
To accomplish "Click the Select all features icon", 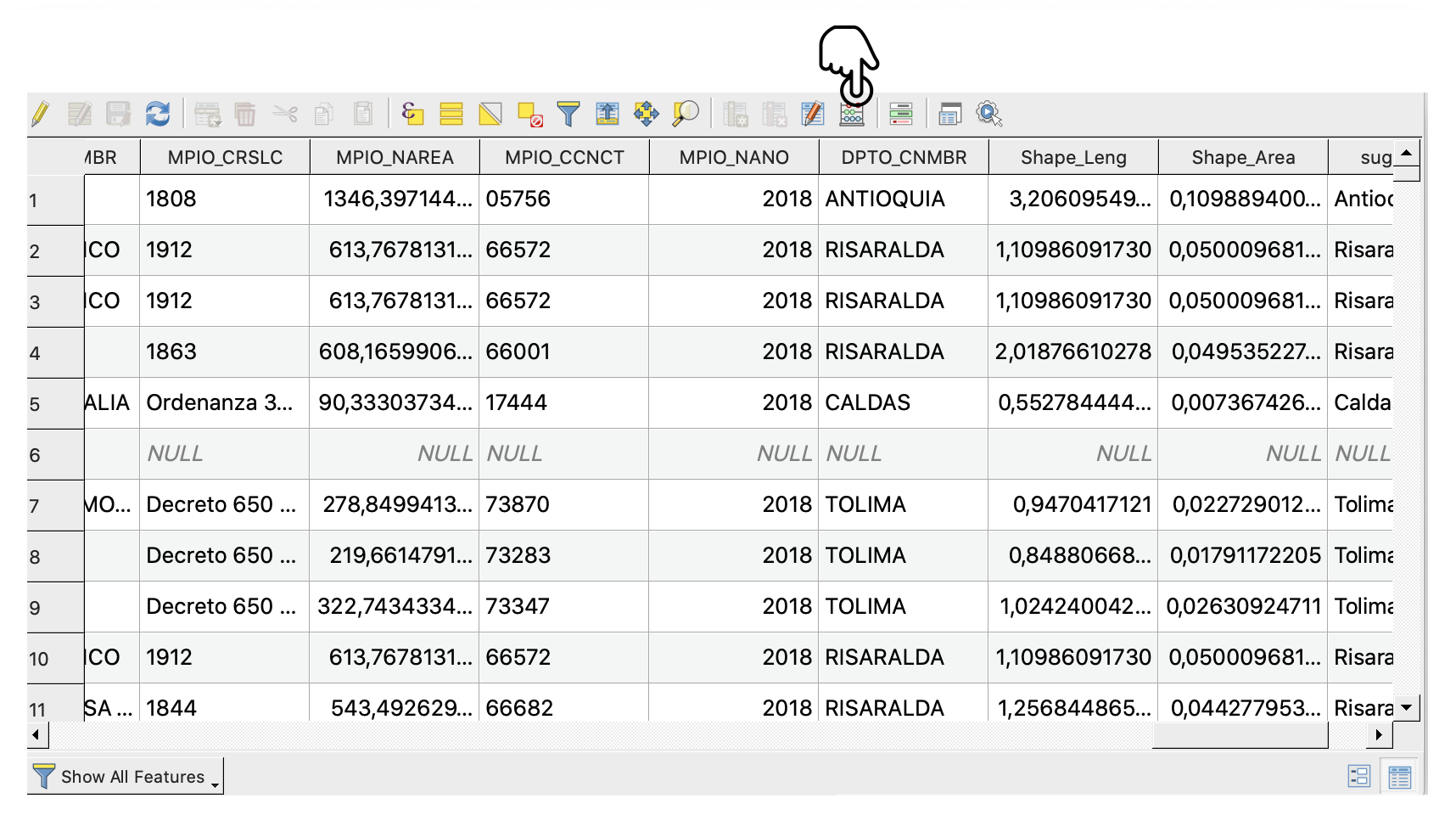I will coord(451,113).
